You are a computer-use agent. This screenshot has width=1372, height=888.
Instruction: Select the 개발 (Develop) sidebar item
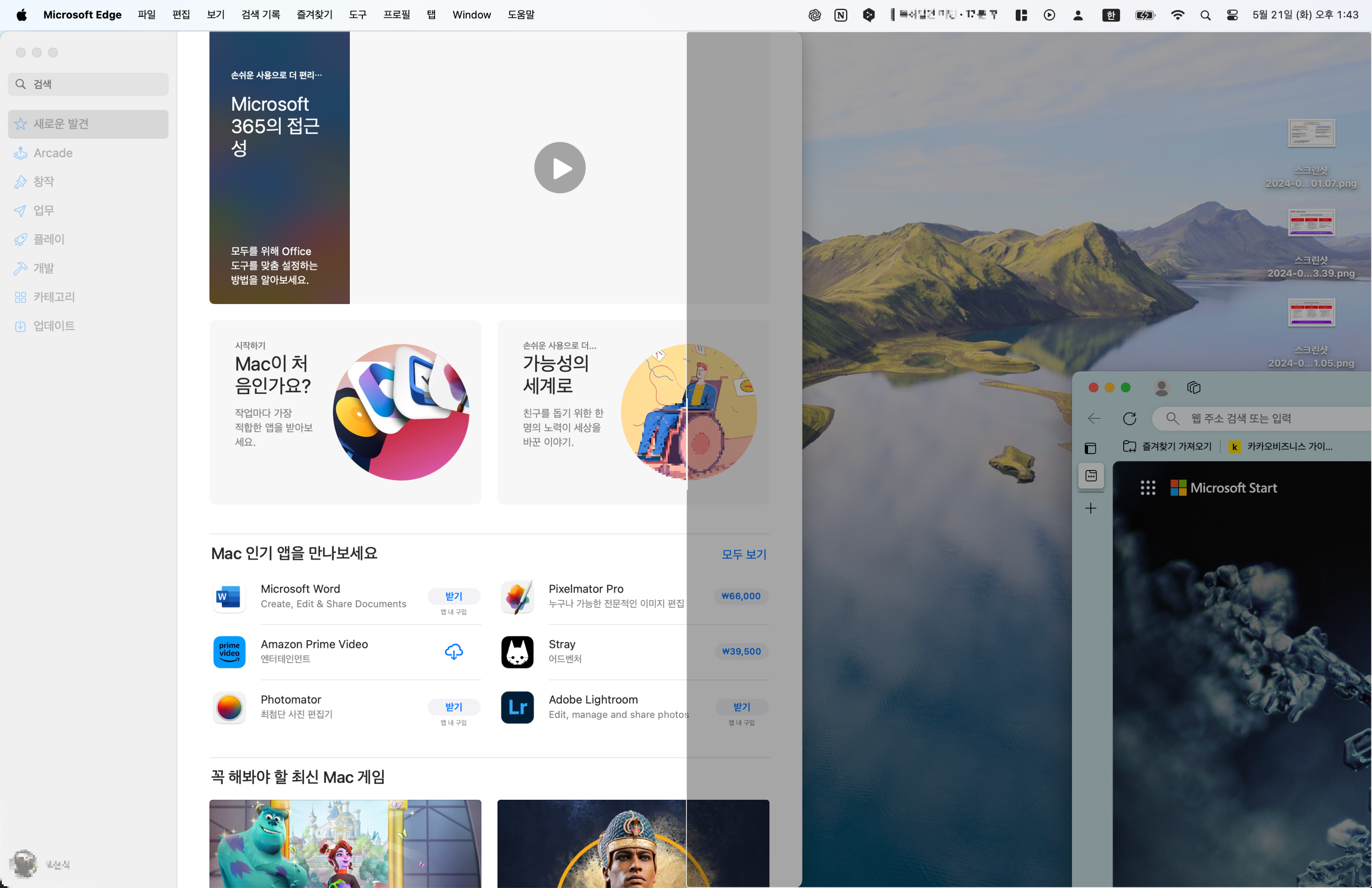44,268
